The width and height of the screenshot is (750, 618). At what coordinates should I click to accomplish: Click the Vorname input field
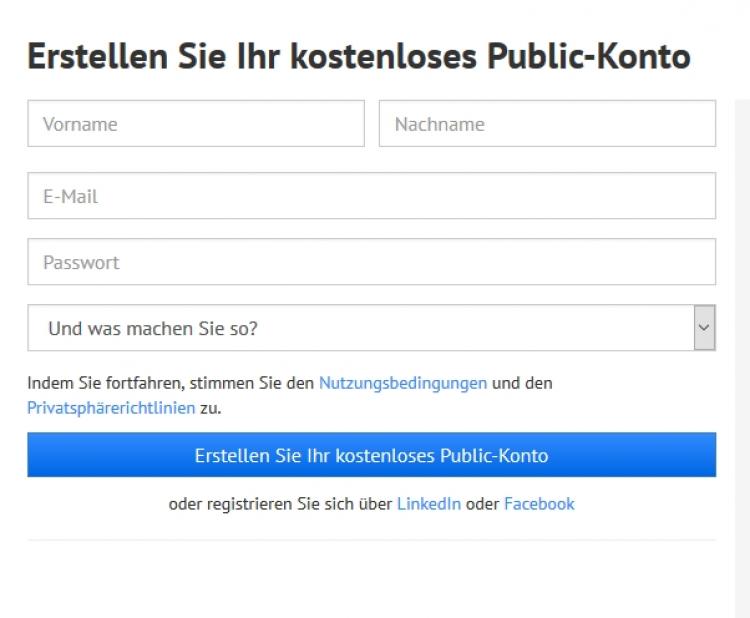click(x=196, y=124)
